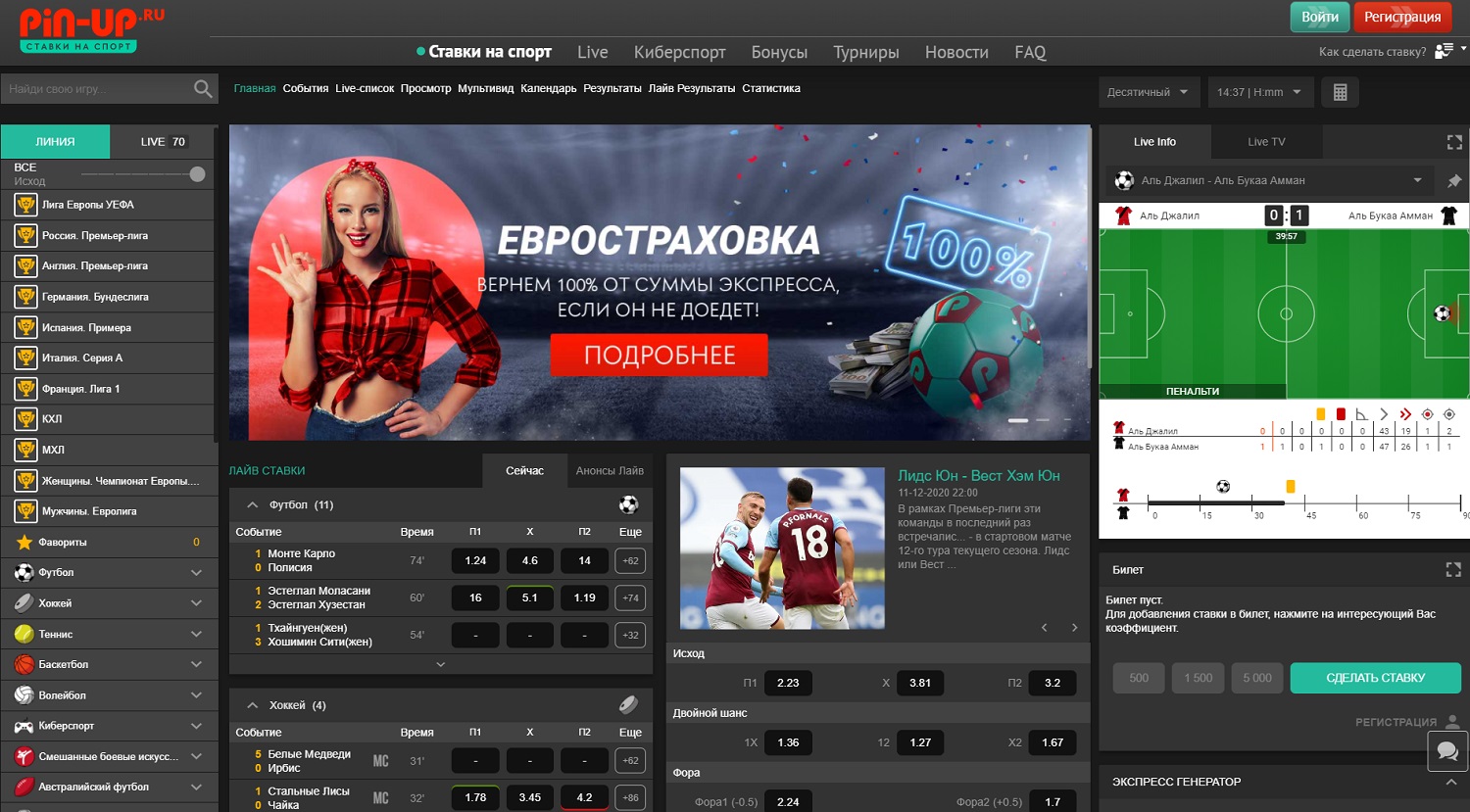Expand Баскетбол category in sidebar
1470x812 pixels.
197,664
